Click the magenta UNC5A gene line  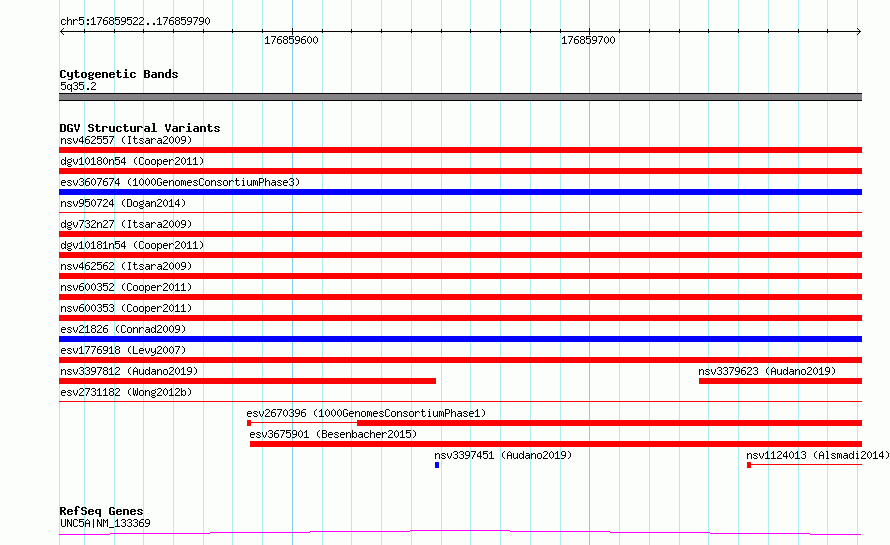[x=460, y=533]
